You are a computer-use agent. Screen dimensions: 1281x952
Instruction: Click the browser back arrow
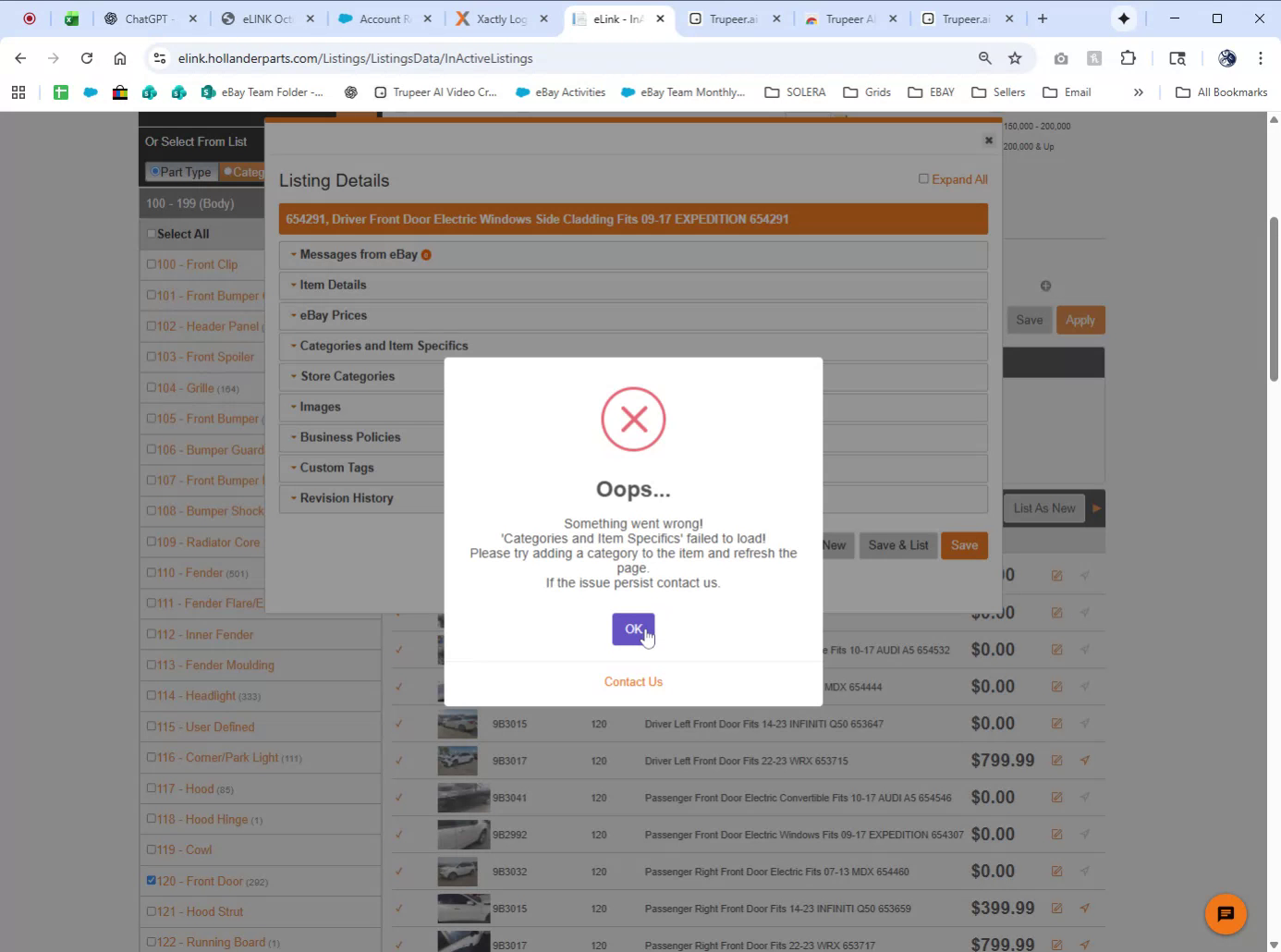point(20,58)
